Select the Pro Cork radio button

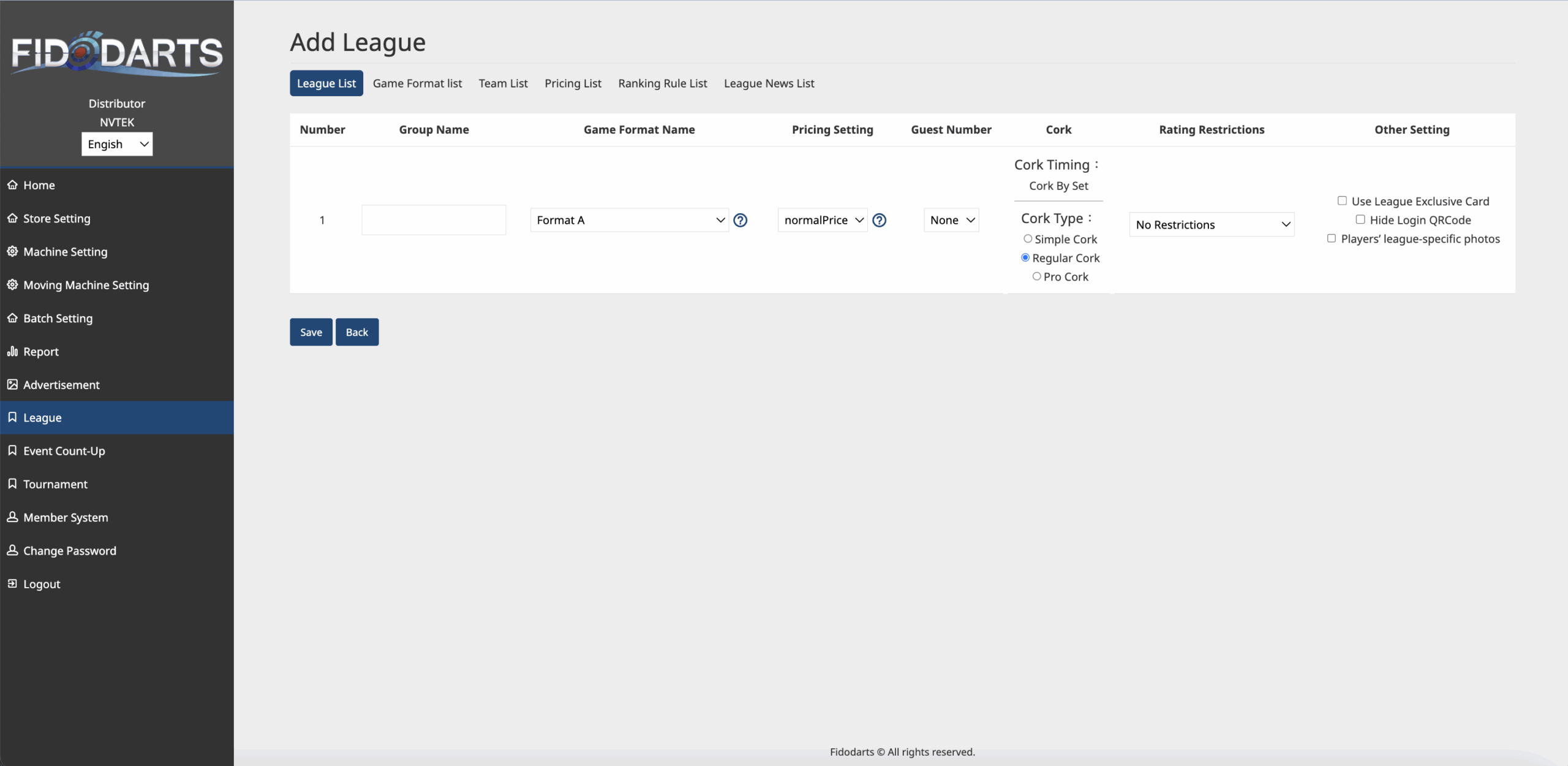tap(1036, 276)
